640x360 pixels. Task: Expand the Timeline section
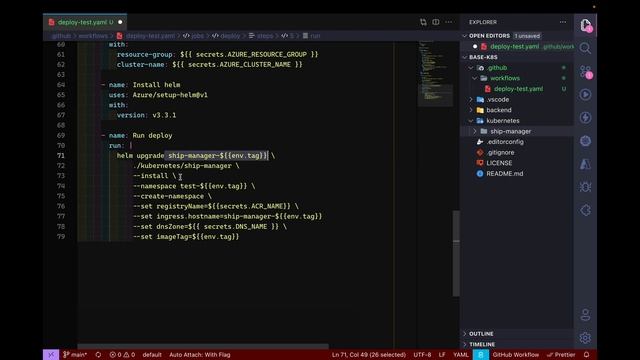[464, 344]
